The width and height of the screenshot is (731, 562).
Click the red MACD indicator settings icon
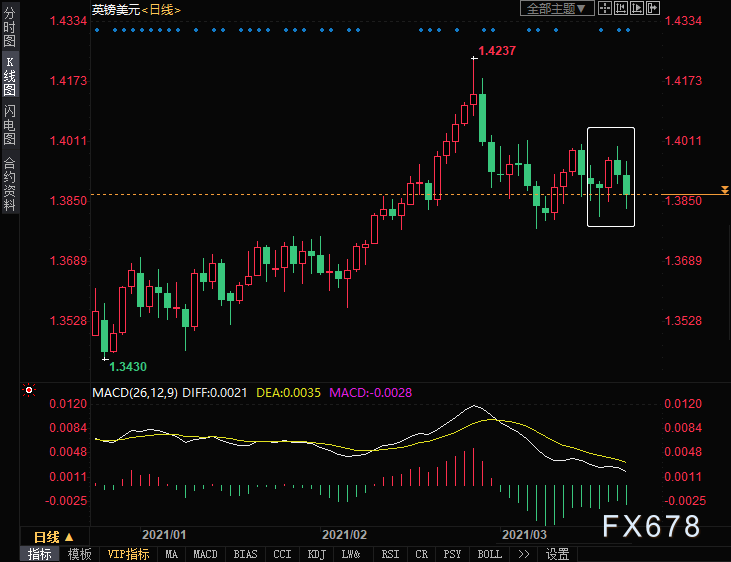tap(29, 390)
